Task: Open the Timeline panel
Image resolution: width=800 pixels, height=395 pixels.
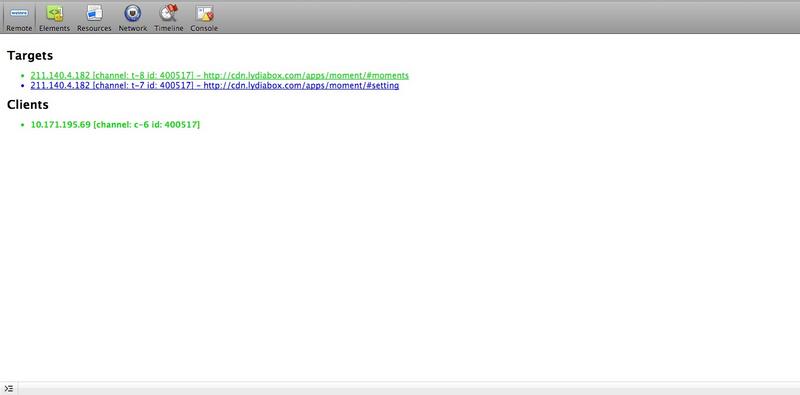Action: pos(168,18)
